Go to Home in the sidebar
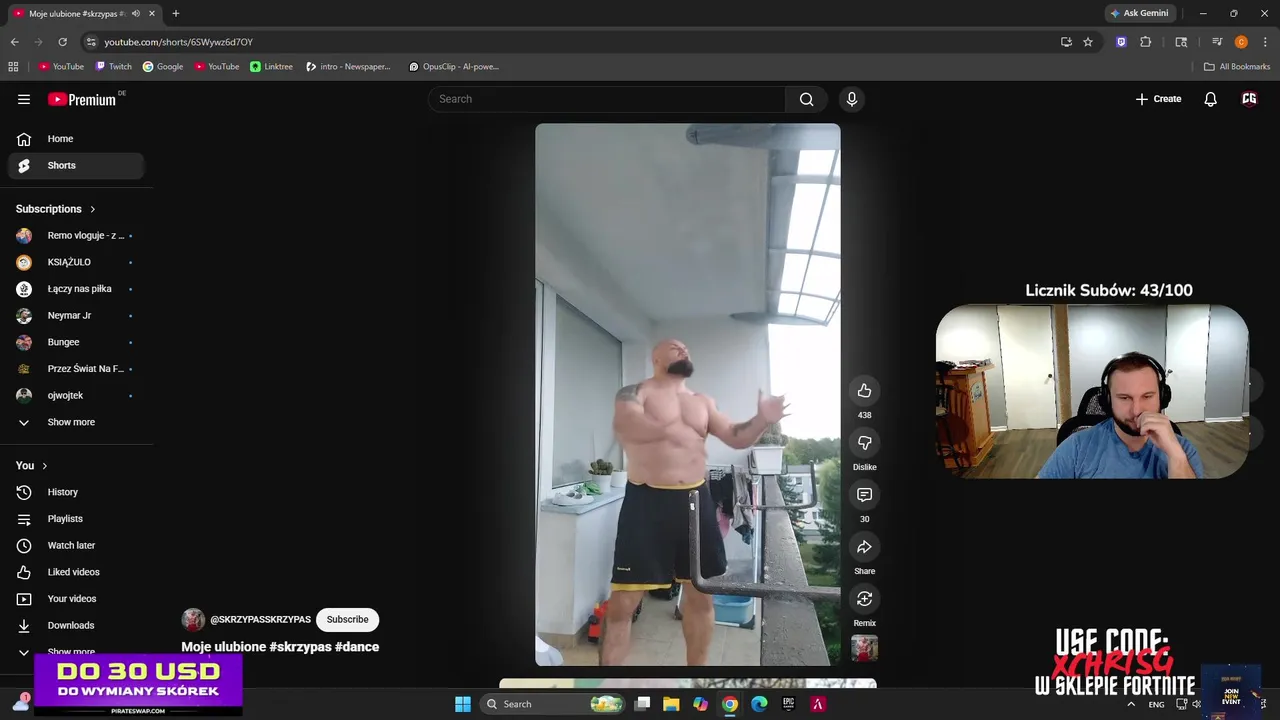 (76, 139)
